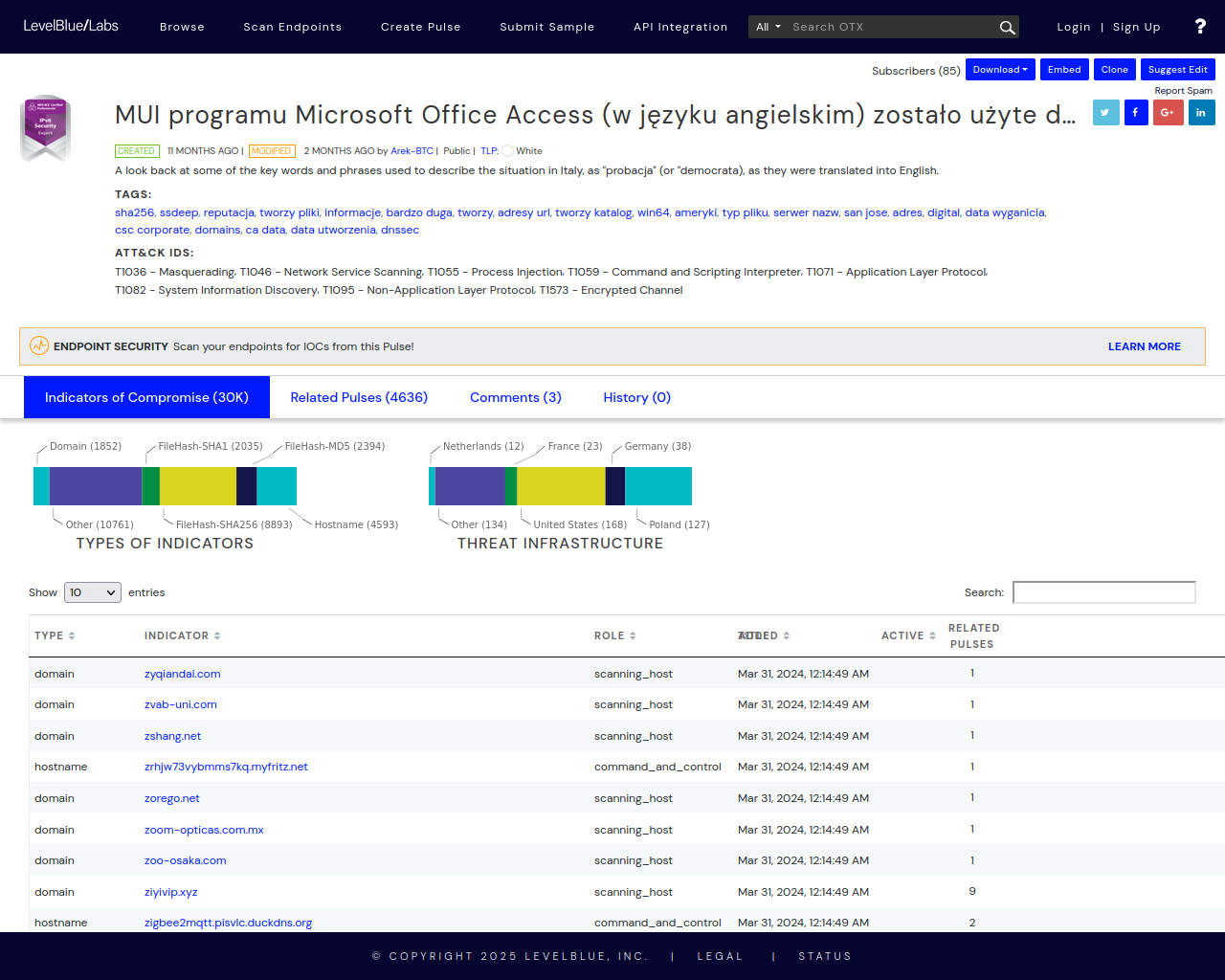Image resolution: width=1225 pixels, height=980 pixels.
Task: Open the Browse menu
Action: (x=182, y=27)
